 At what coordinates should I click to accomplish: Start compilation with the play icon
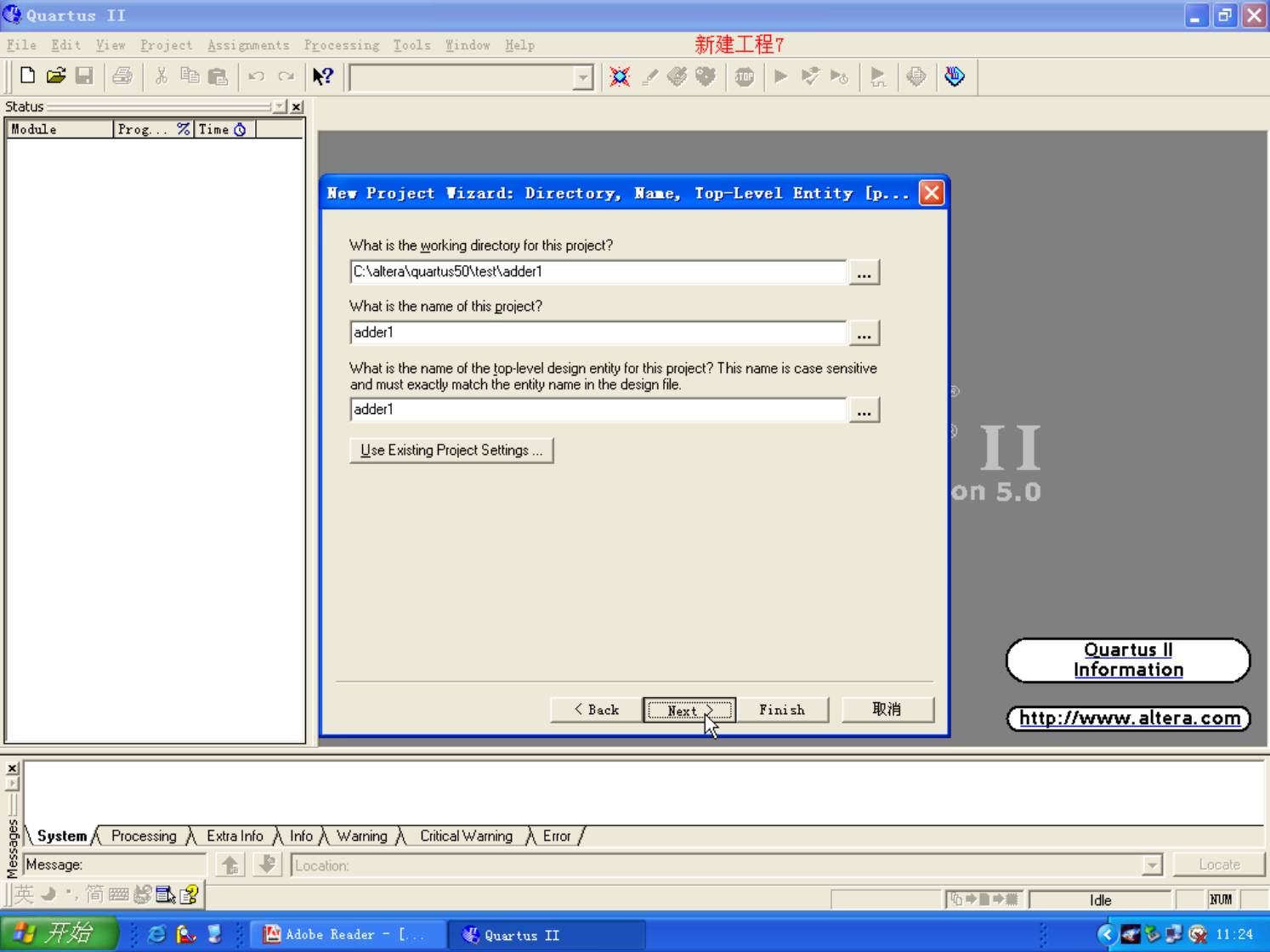pos(781,76)
